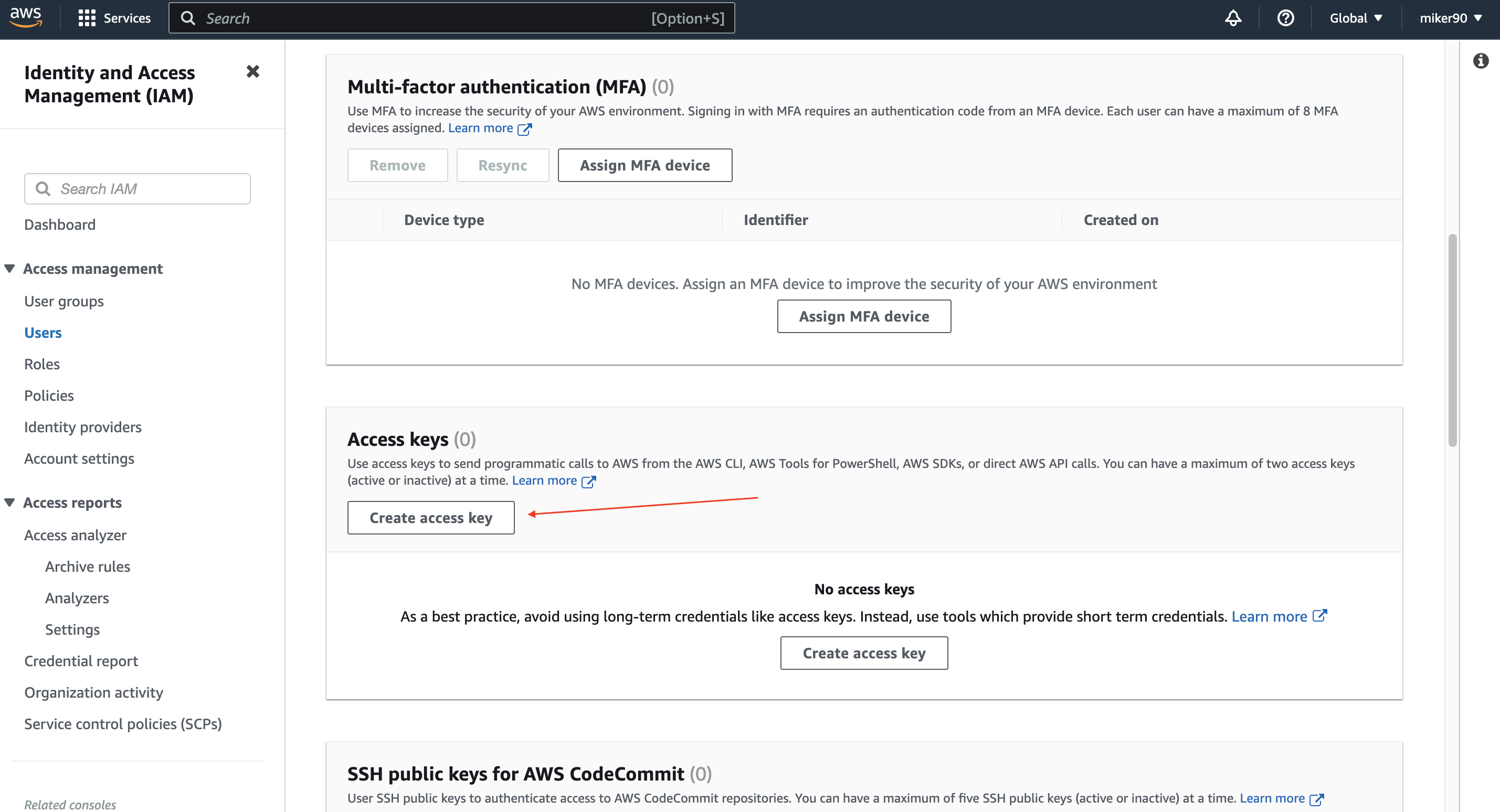Collapse the Access reports section
Screen dimensions: 1500x812
10,503
